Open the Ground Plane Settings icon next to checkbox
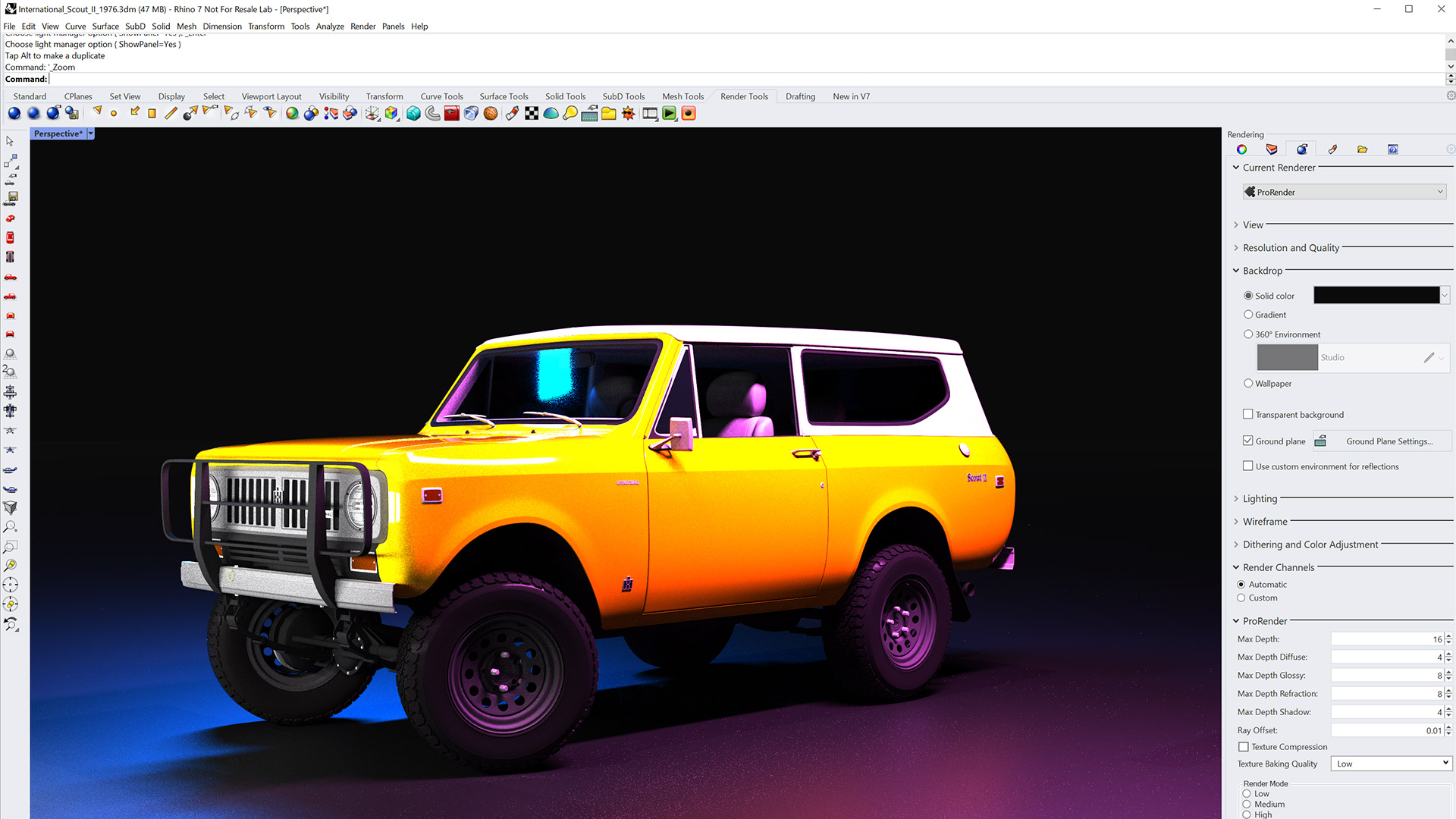The image size is (1456, 819). tap(1320, 441)
